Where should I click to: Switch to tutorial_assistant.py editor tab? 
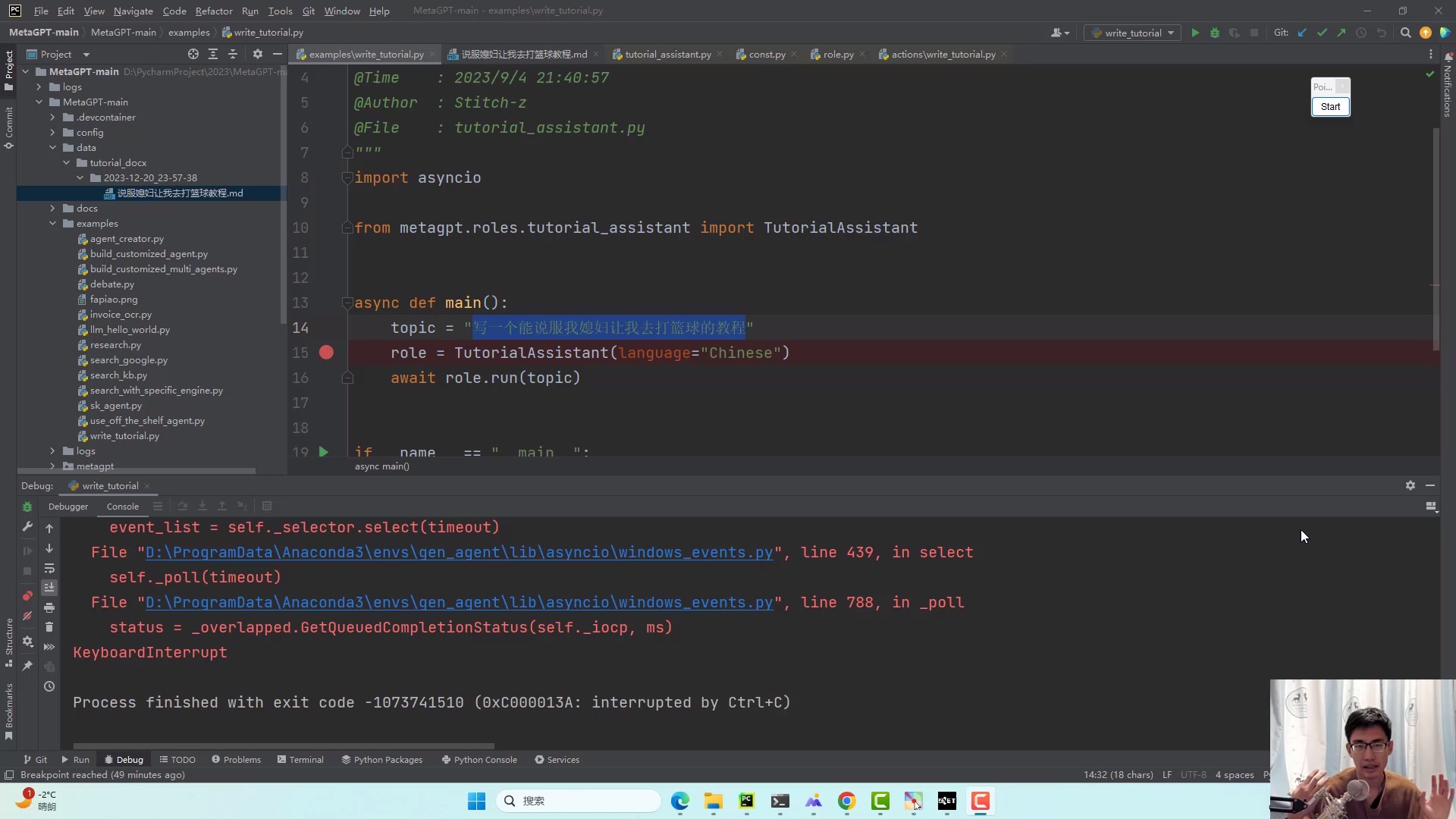click(667, 54)
